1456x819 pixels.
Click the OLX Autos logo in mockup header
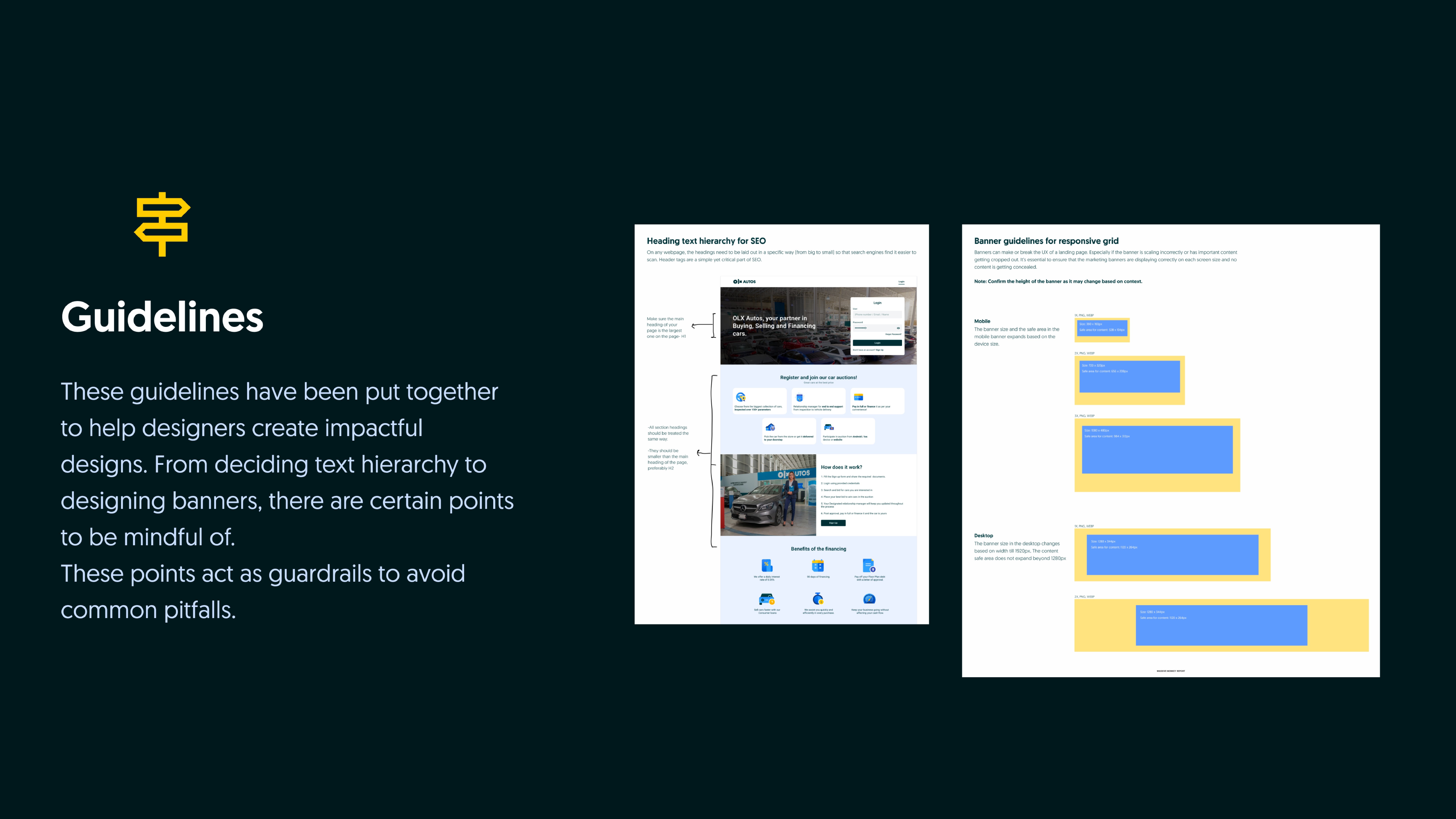point(744,282)
